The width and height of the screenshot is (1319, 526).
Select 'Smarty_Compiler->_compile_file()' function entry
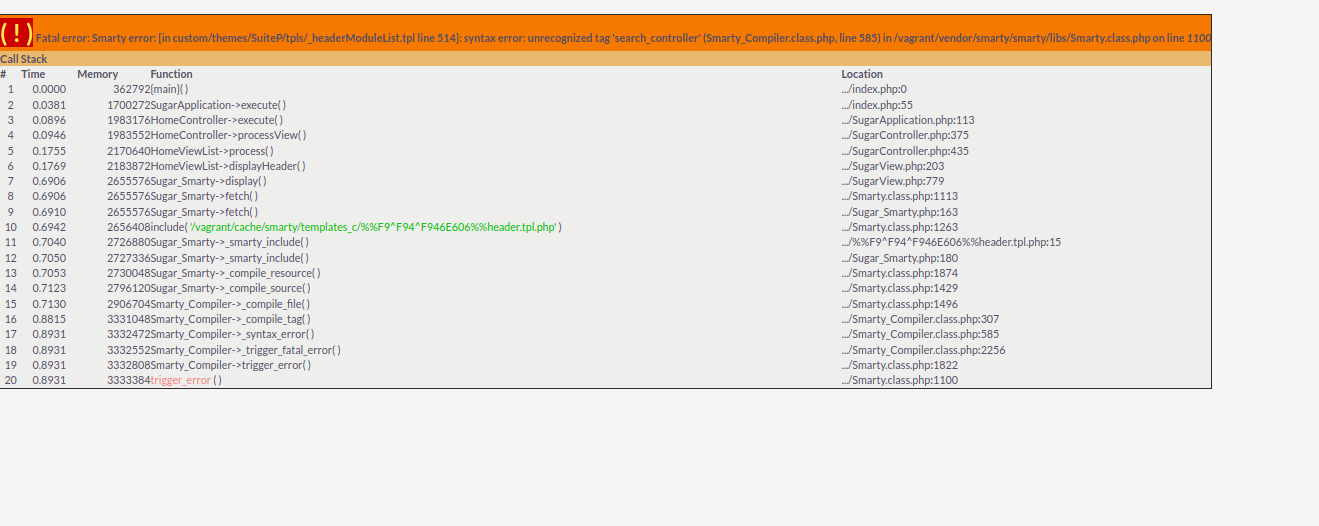pyautogui.click(x=230, y=304)
